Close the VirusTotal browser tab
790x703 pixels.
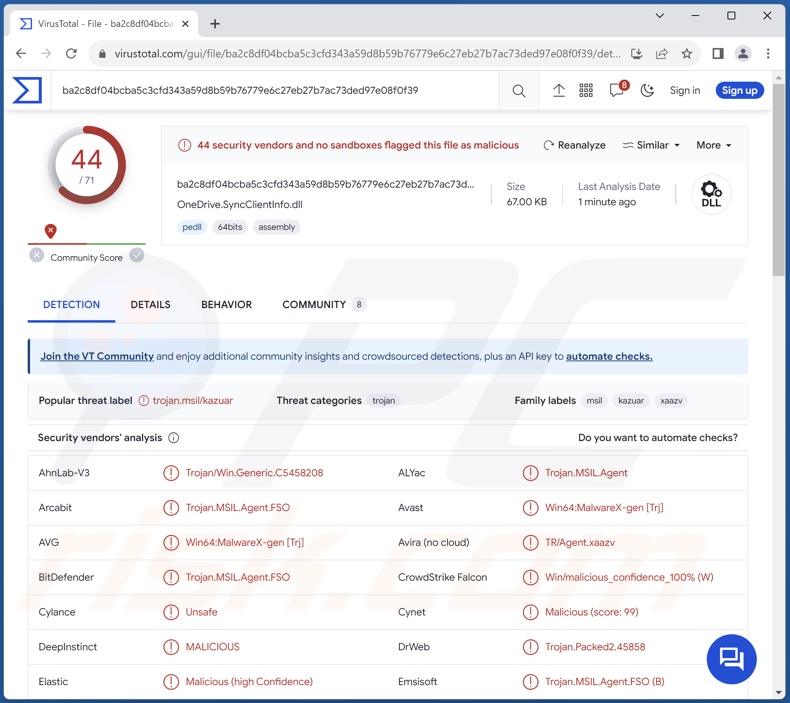[185, 24]
